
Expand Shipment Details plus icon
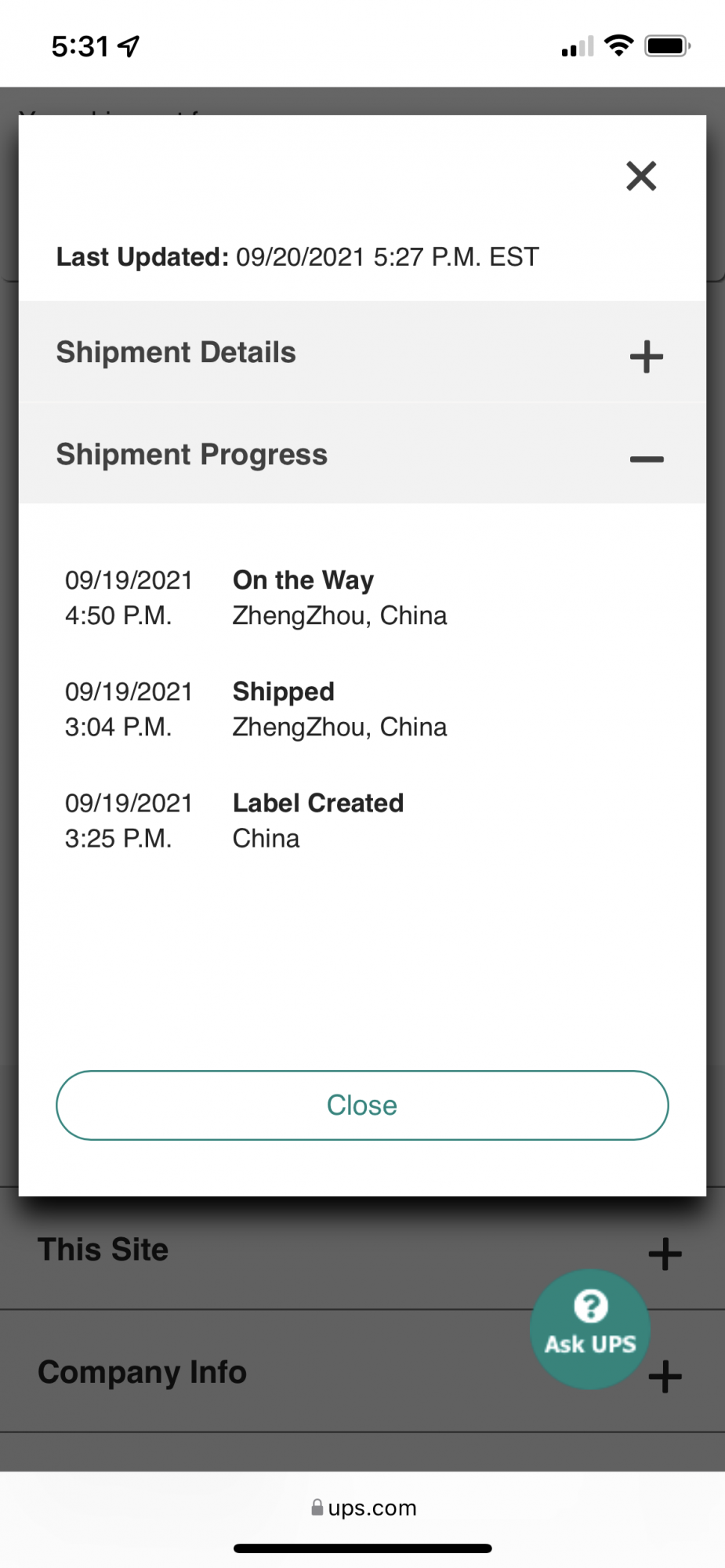[x=647, y=357]
